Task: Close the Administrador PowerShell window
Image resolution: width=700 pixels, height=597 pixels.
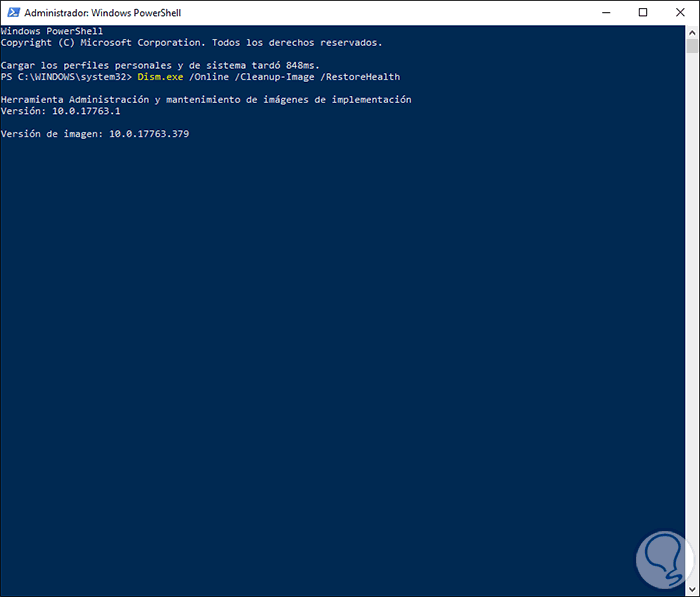Action: tap(680, 13)
